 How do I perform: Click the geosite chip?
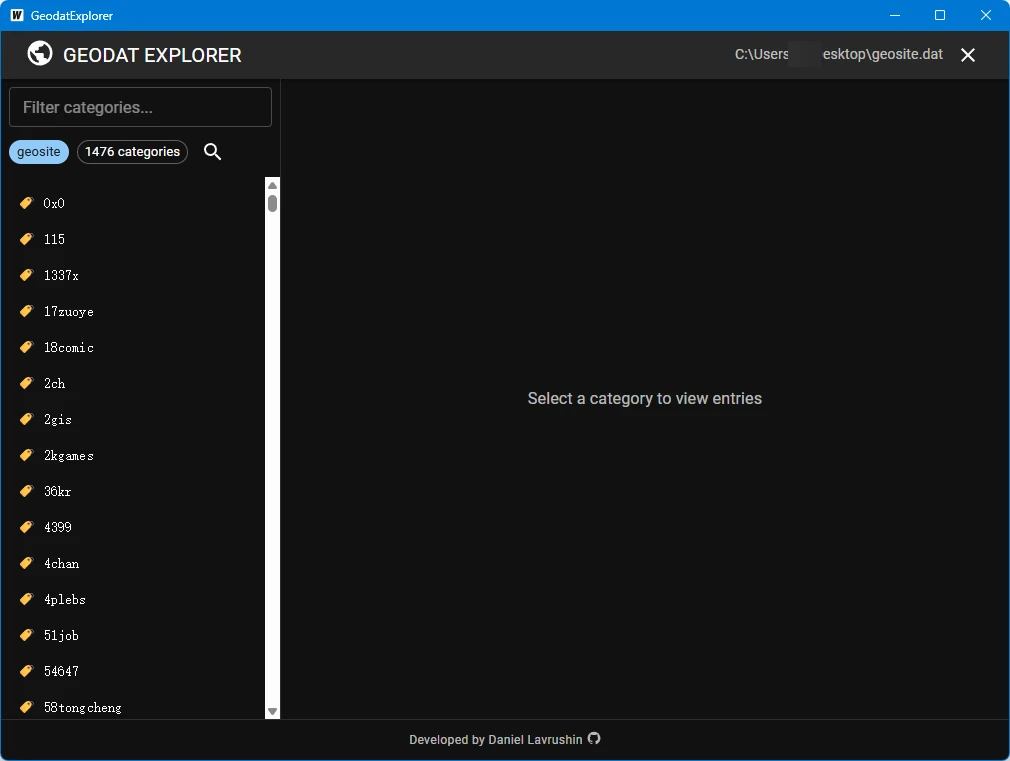[39, 152]
